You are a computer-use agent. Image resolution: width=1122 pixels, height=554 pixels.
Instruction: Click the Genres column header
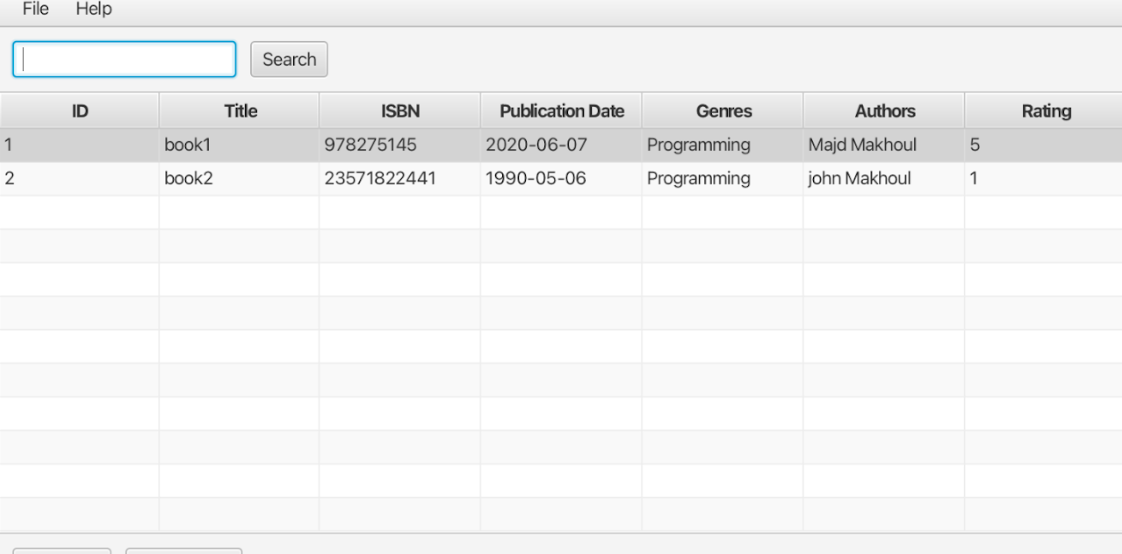pos(722,112)
